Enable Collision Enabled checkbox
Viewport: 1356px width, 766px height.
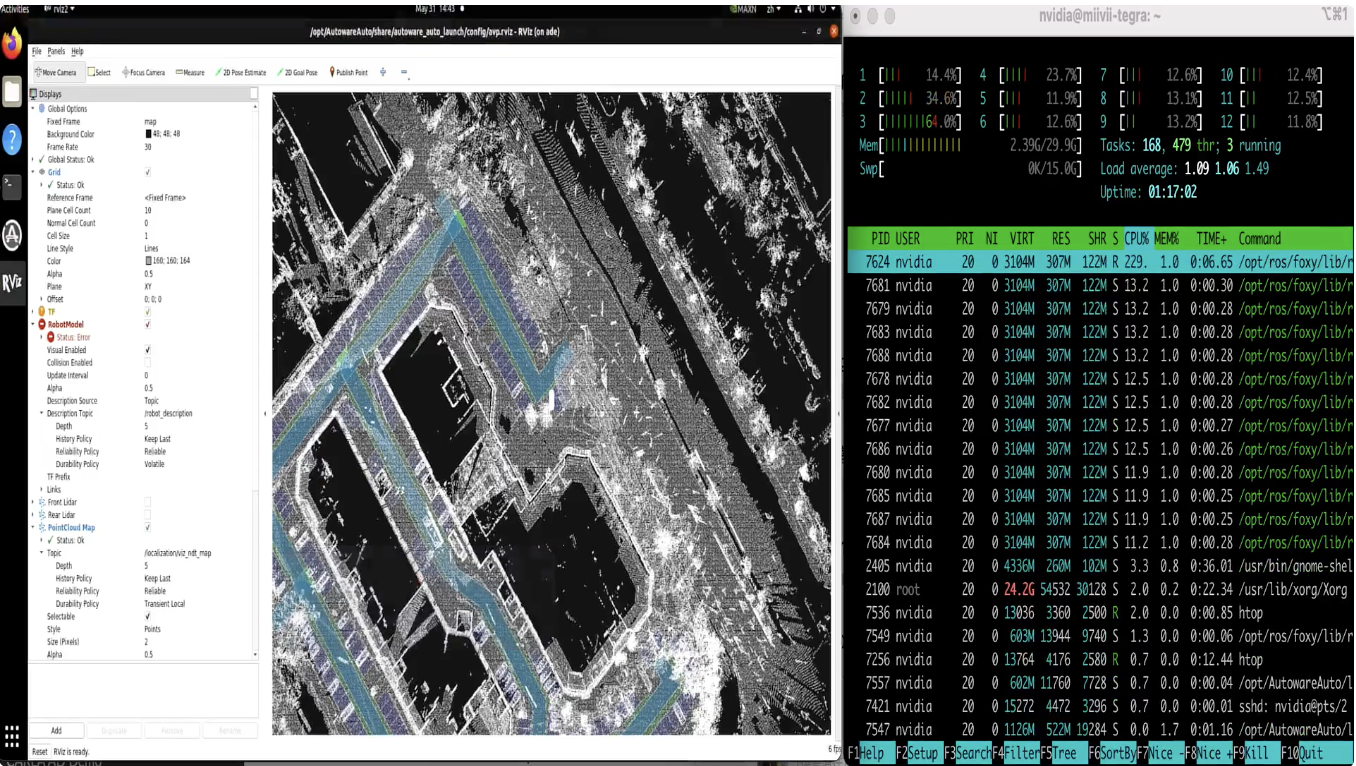click(148, 362)
